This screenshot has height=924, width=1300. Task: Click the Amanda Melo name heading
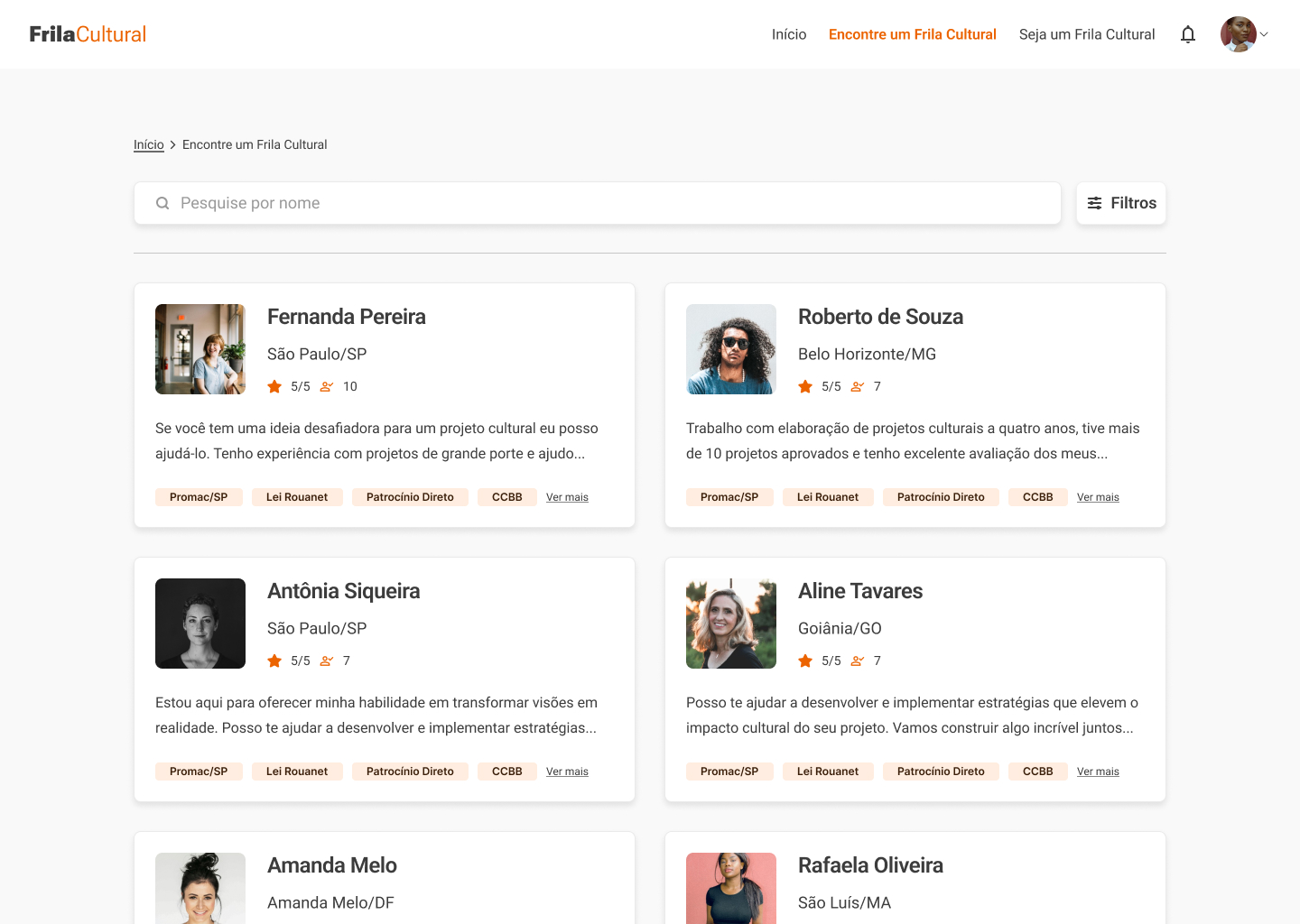[332, 865]
